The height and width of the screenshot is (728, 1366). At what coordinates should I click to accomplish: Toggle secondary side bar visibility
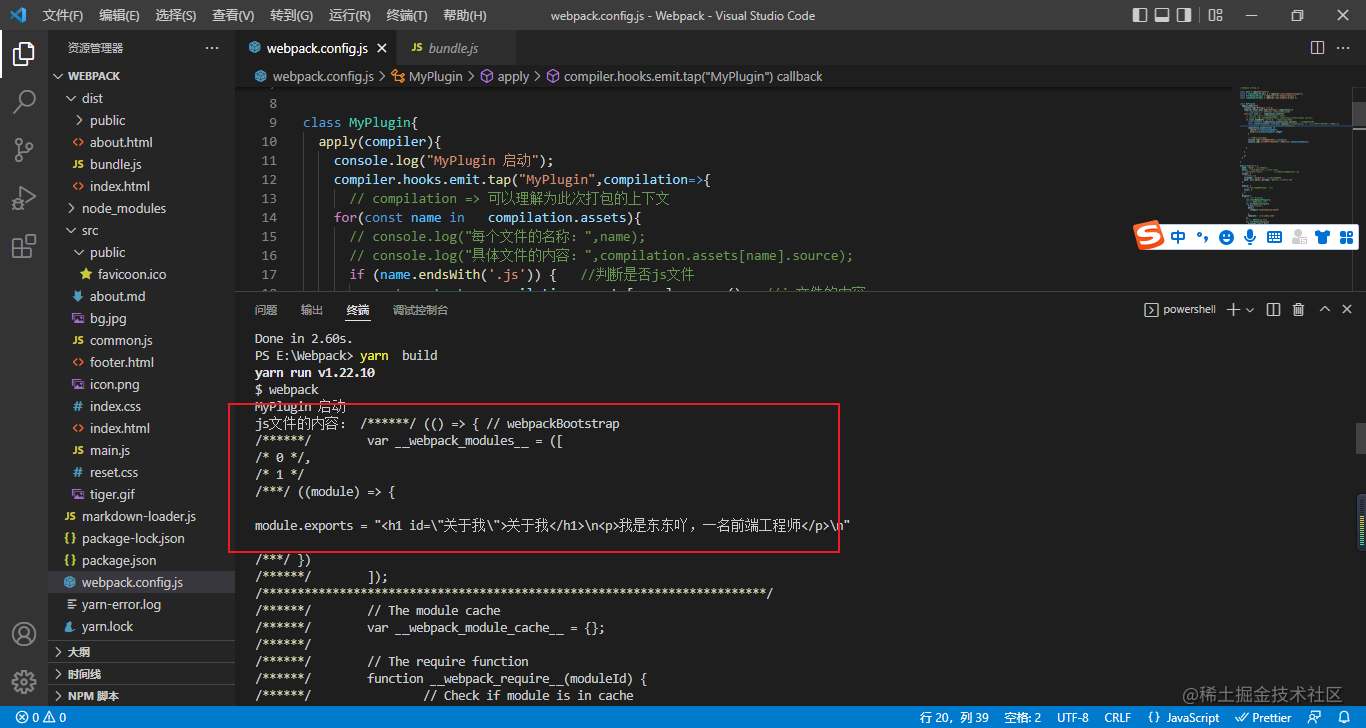click(1184, 15)
